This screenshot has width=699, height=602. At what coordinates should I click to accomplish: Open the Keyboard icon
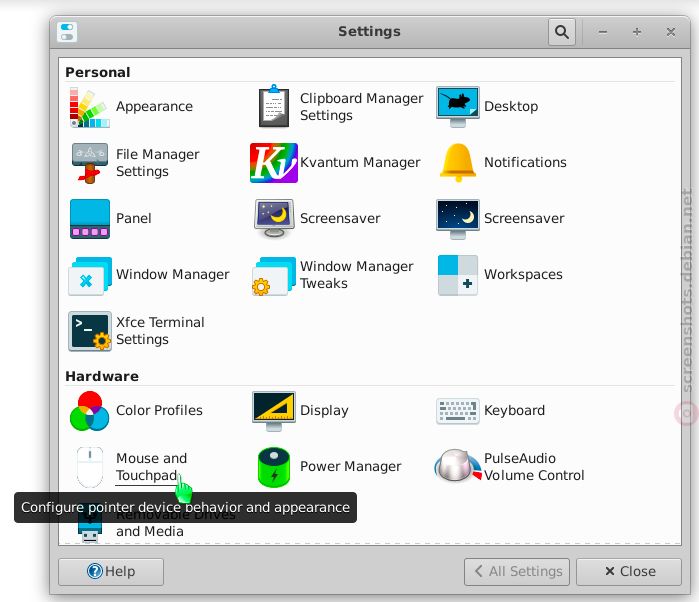tap(458, 411)
